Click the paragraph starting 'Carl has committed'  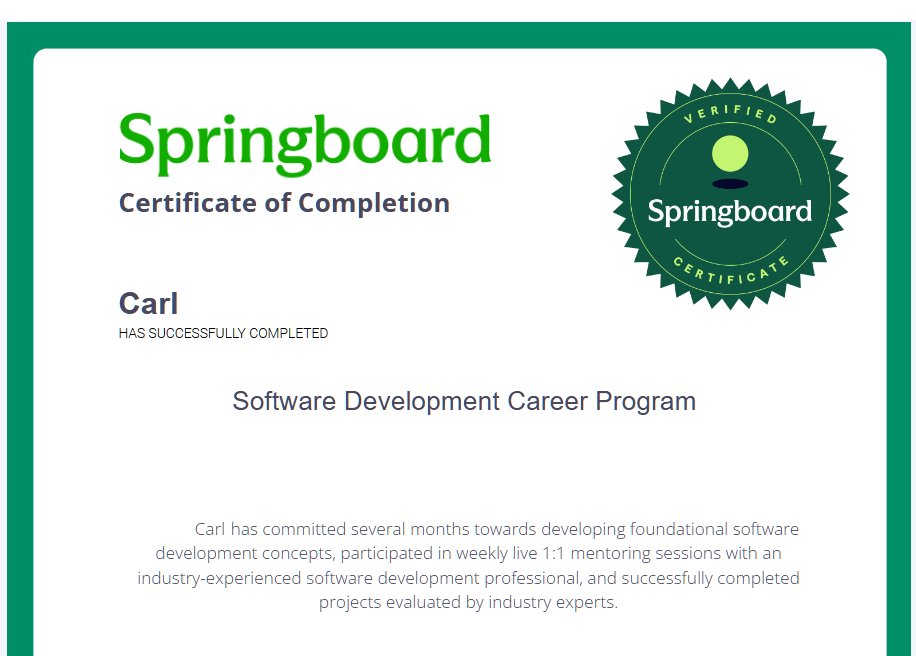point(468,565)
